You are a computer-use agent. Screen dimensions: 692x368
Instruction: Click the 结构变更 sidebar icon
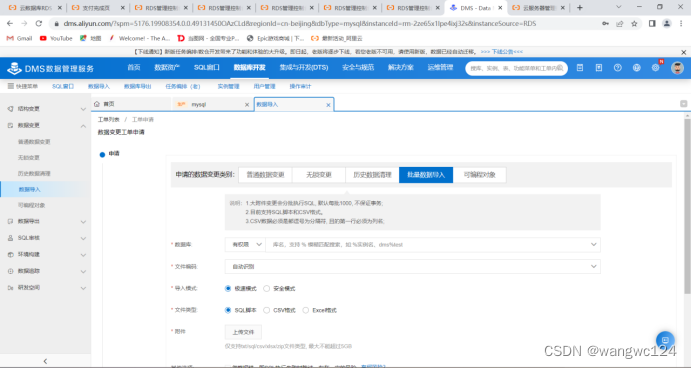[x=10, y=109]
